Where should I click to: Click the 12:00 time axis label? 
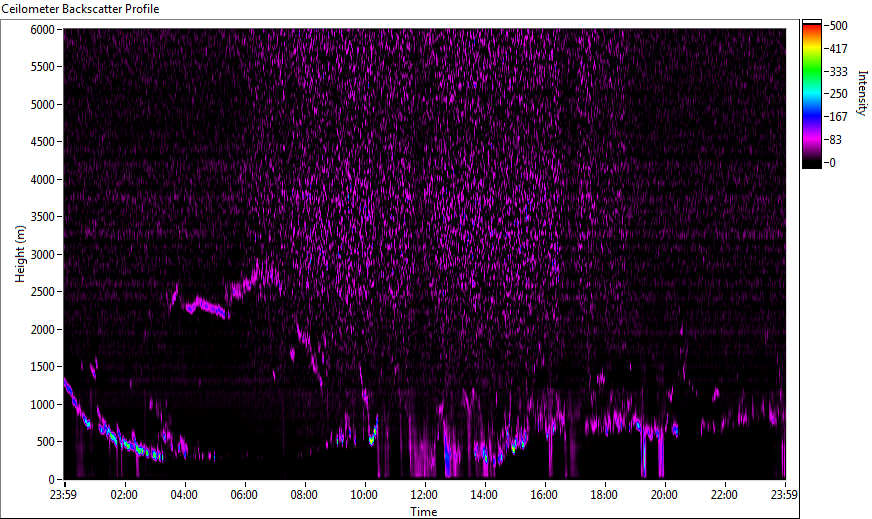click(x=424, y=495)
